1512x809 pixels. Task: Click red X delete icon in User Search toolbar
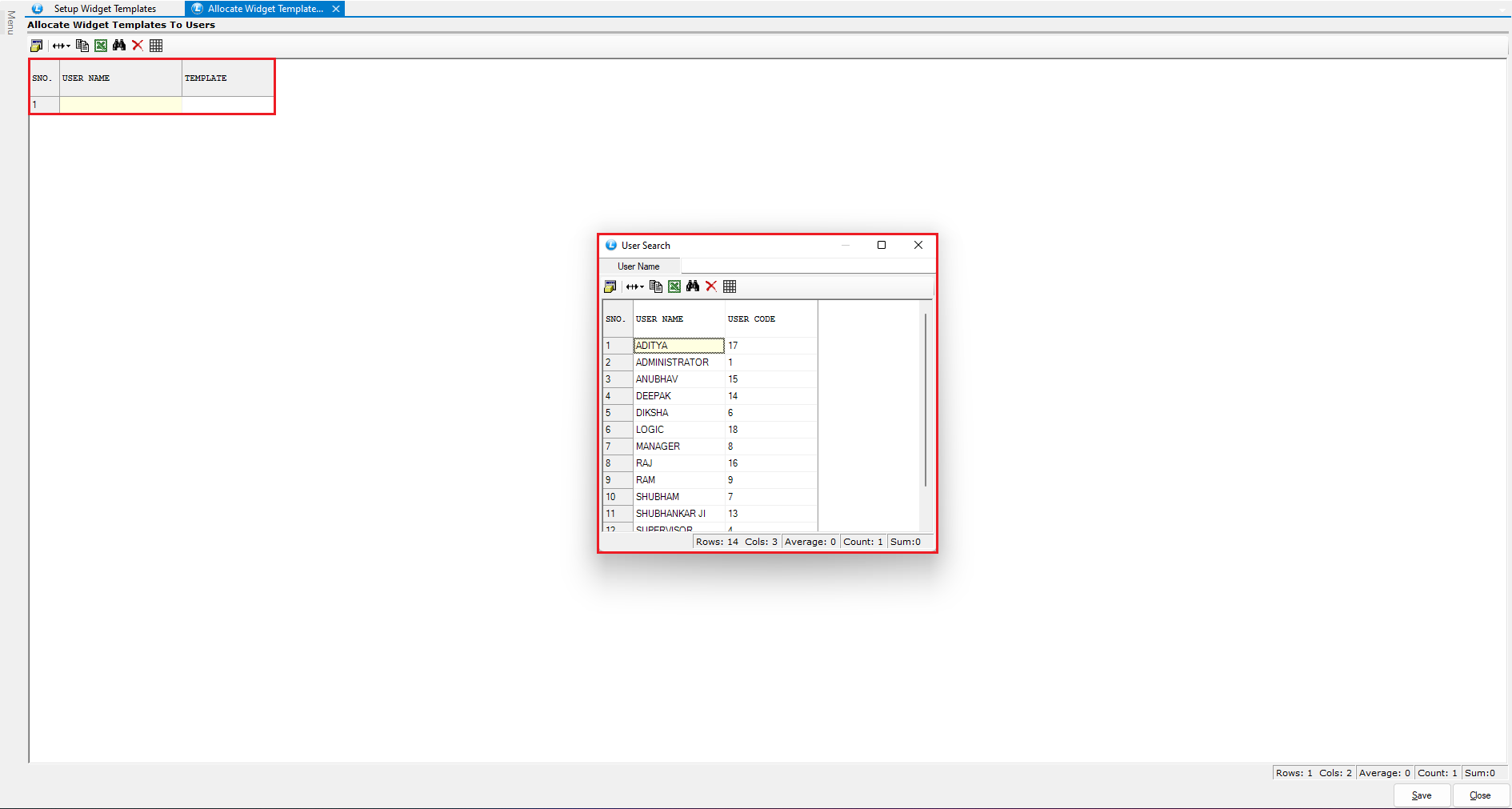711,286
